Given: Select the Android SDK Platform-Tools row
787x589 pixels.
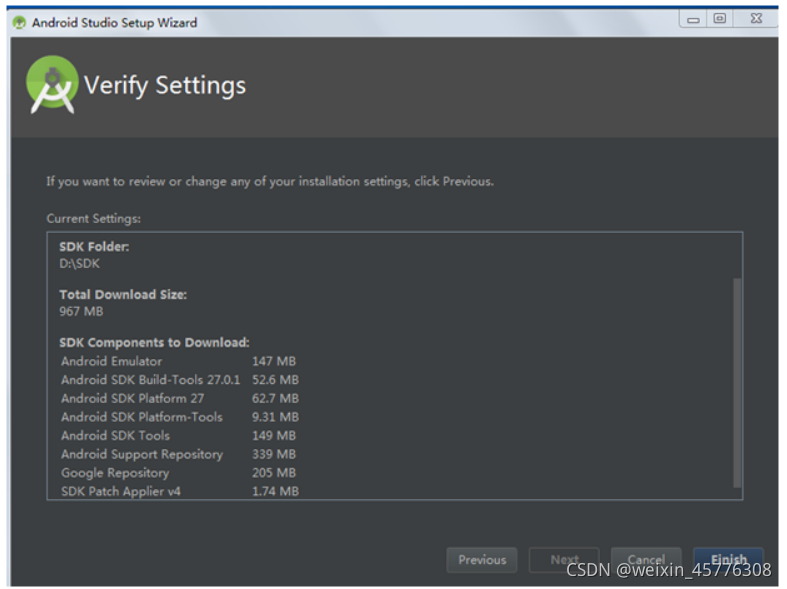Looking at the screenshot, I should point(179,417).
